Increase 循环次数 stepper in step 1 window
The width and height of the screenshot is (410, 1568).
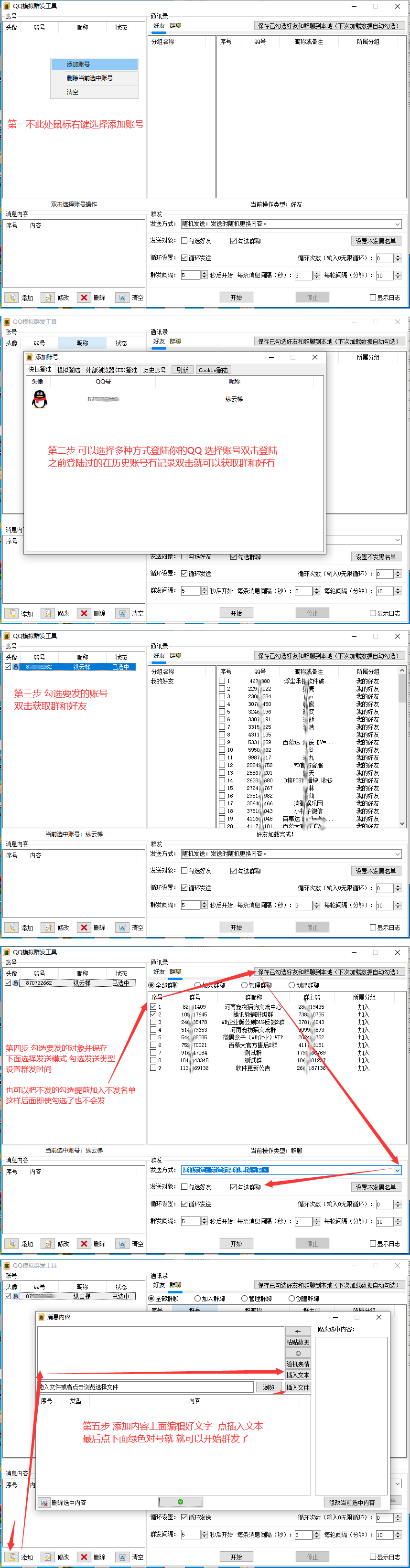pos(398,256)
